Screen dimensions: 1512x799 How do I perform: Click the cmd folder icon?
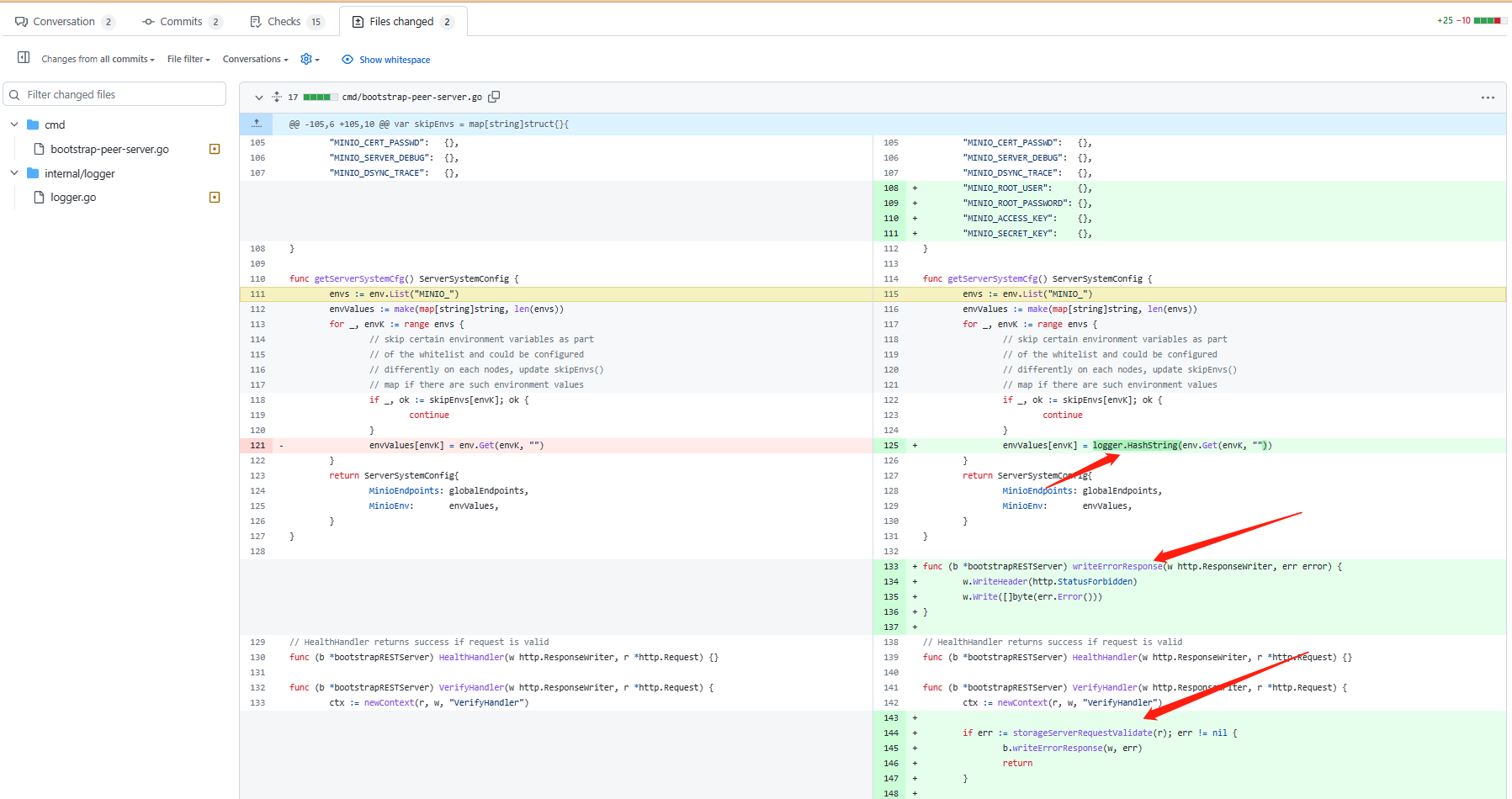33,124
